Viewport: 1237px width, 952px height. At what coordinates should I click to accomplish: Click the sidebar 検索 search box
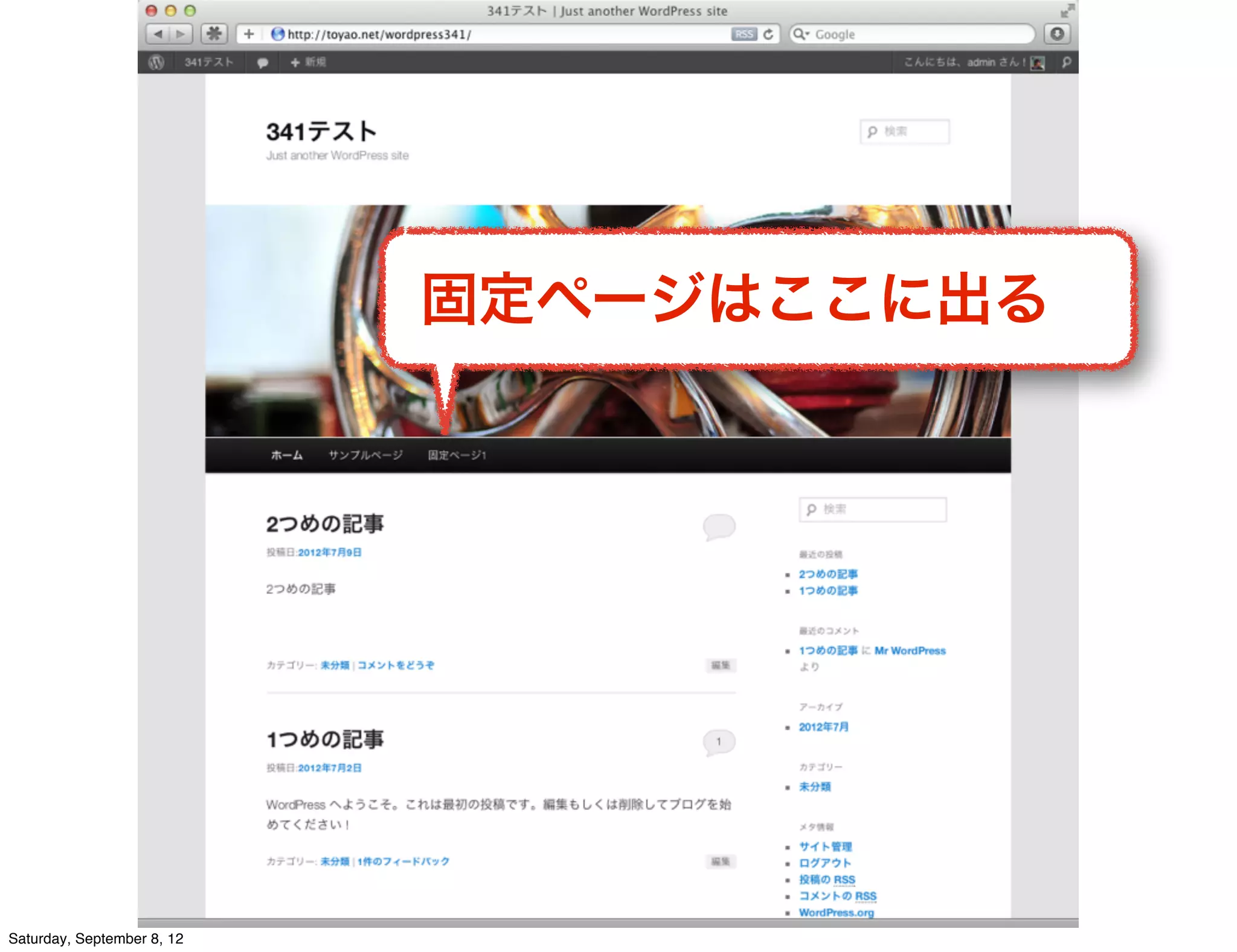[873, 509]
